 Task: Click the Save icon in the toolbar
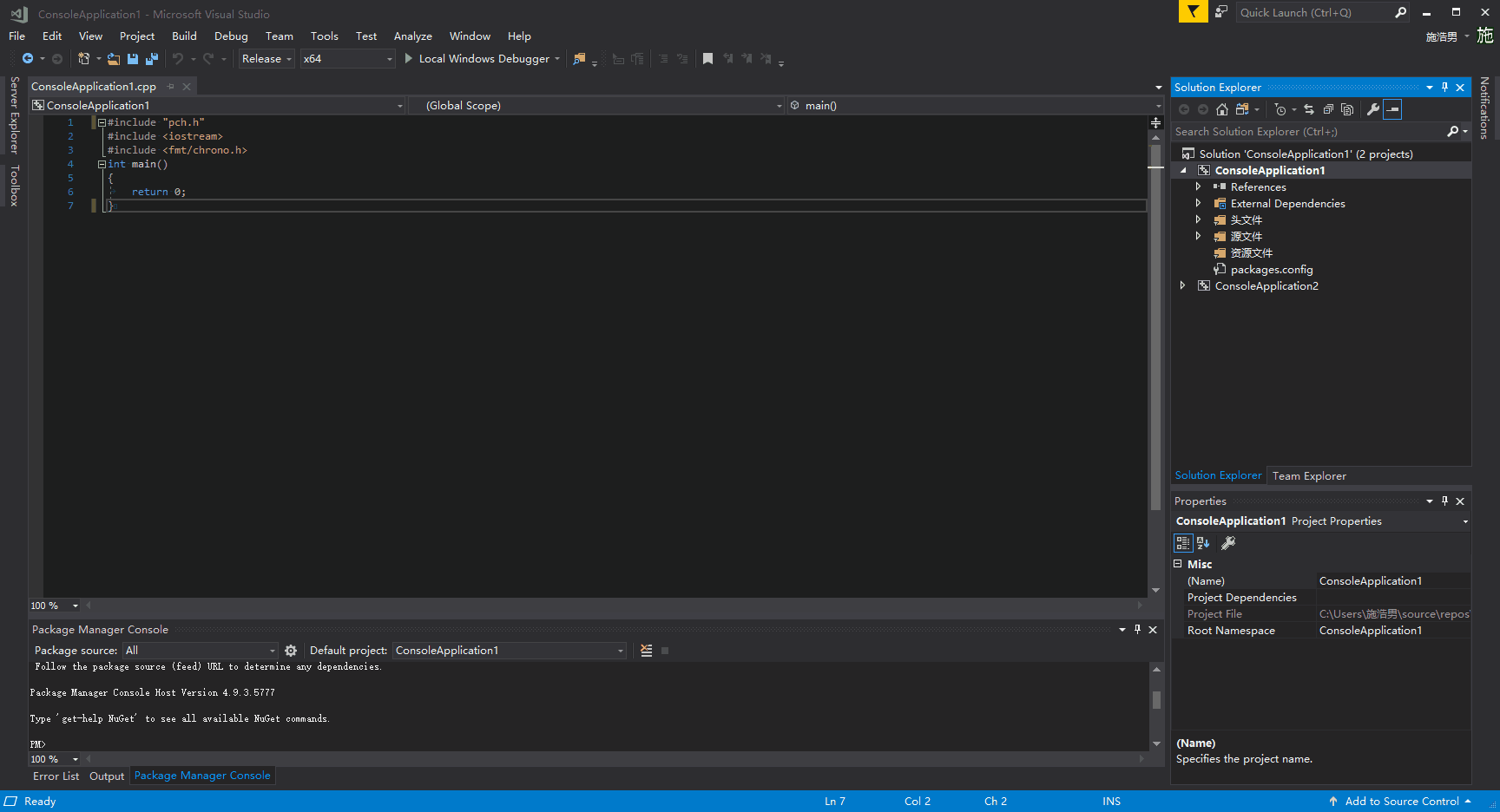click(x=132, y=58)
